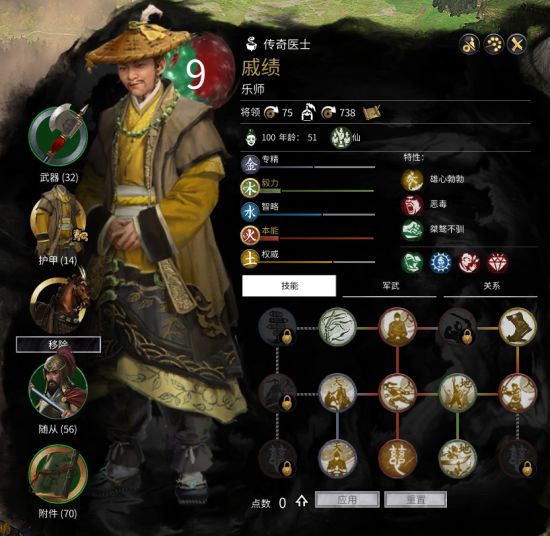Open the 附件 (70) accessory slot
550x536 pixels.
58,474
